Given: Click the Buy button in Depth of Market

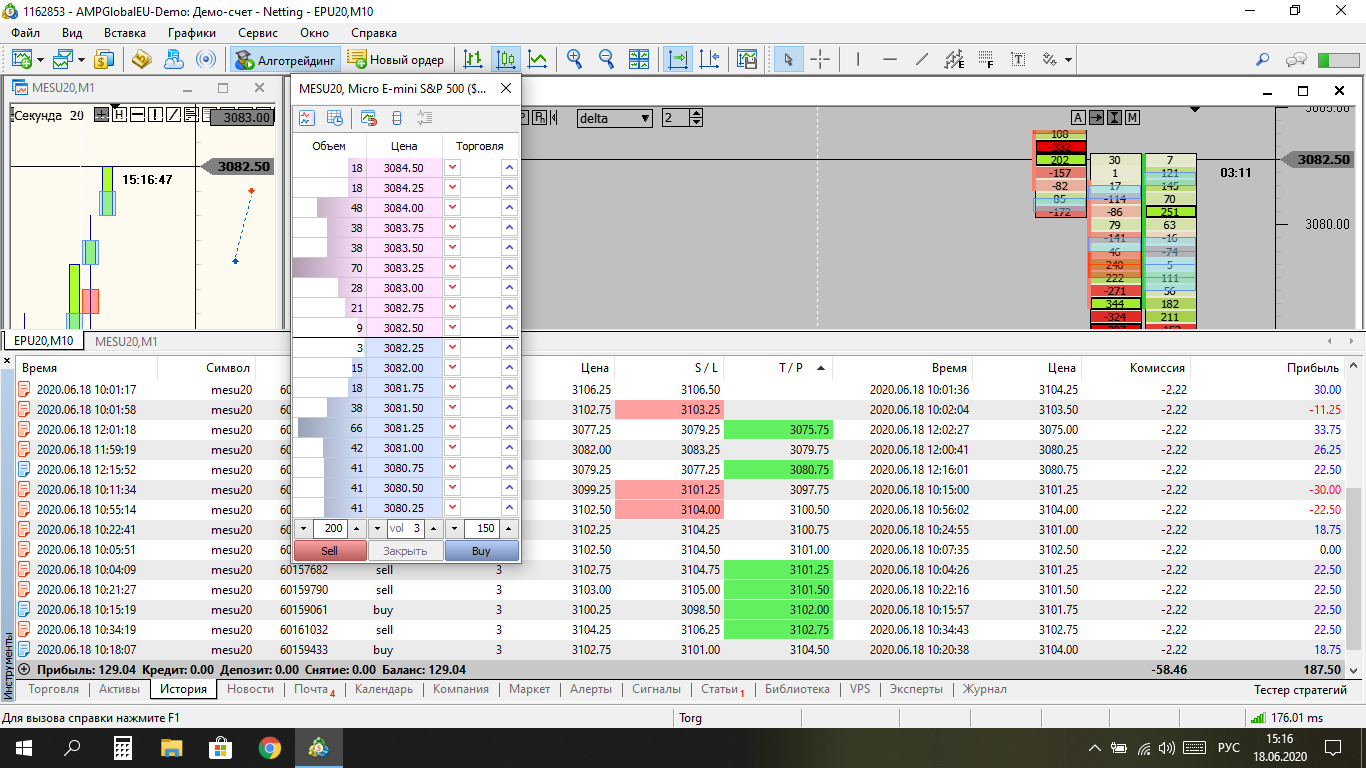Looking at the screenshot, I should tap(482, 551).
